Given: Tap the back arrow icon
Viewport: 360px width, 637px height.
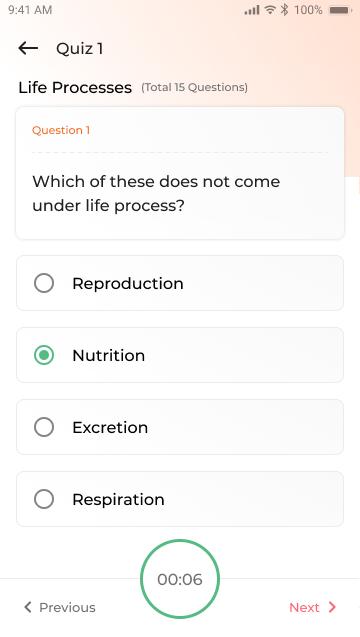Looking at the screenshot, I should click(x=28, y=48).
